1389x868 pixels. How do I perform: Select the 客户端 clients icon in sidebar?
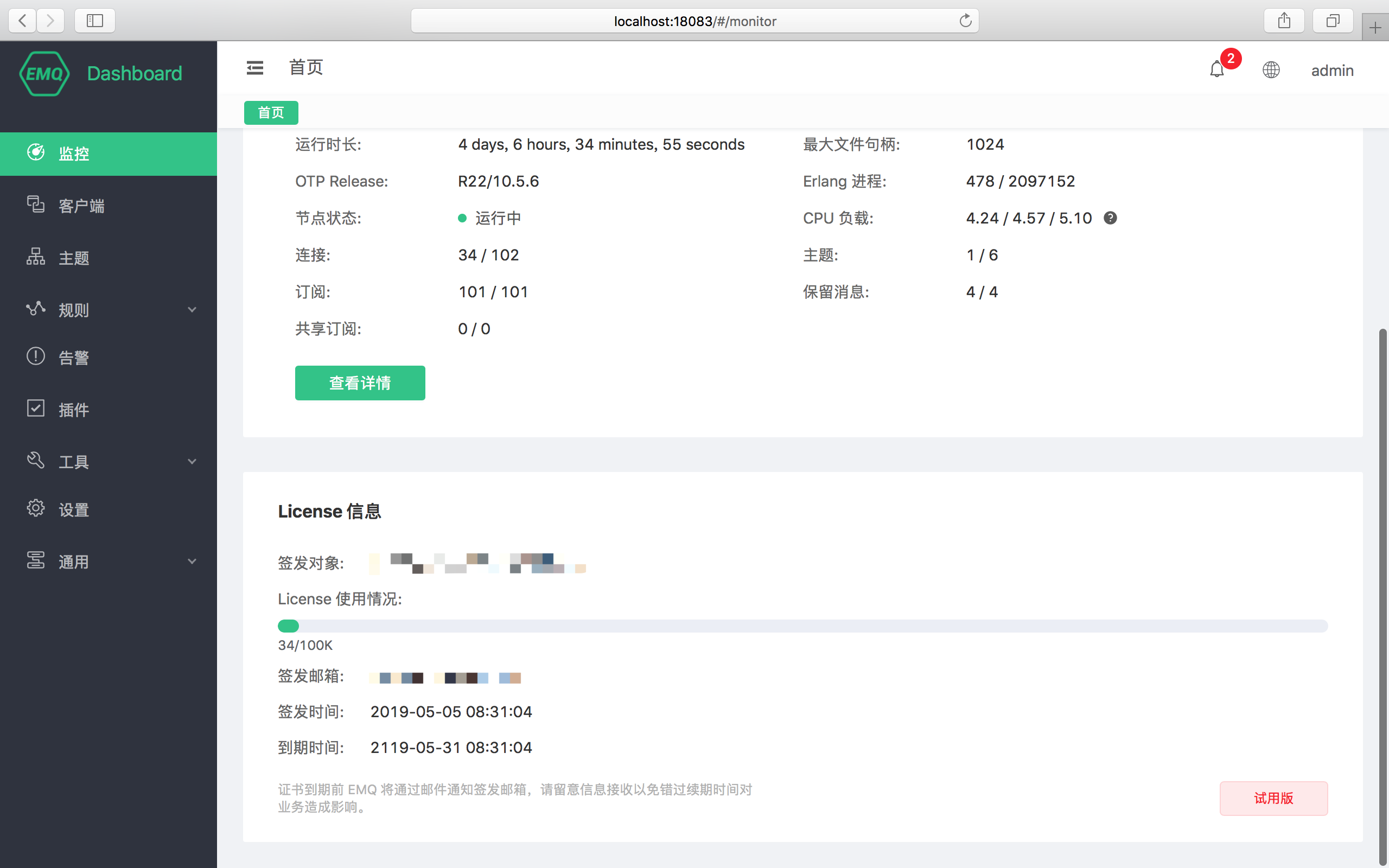pos(36,205)
